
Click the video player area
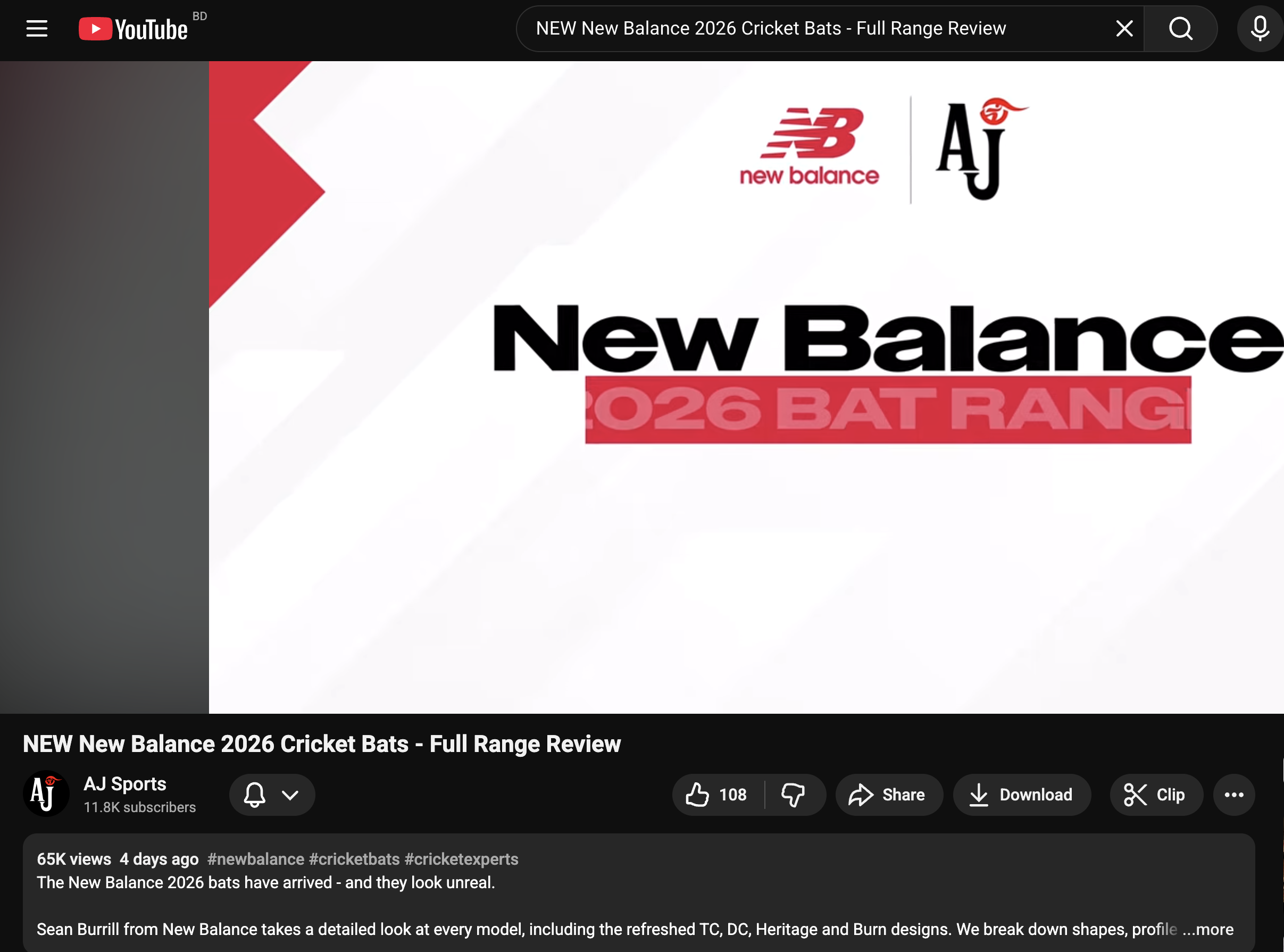(642, 387)
